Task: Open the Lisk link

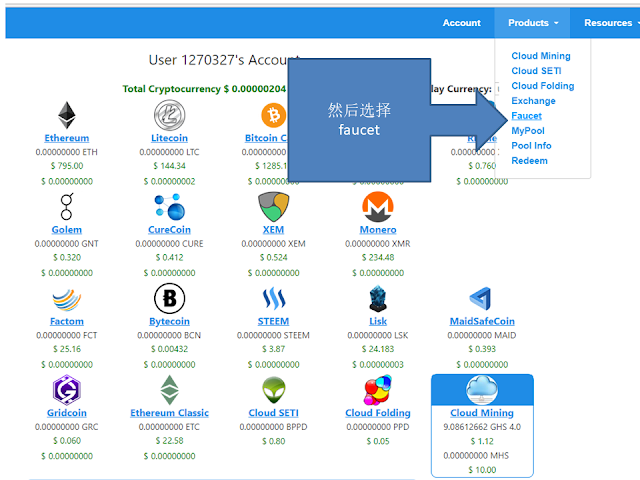Action: point(378,321)
